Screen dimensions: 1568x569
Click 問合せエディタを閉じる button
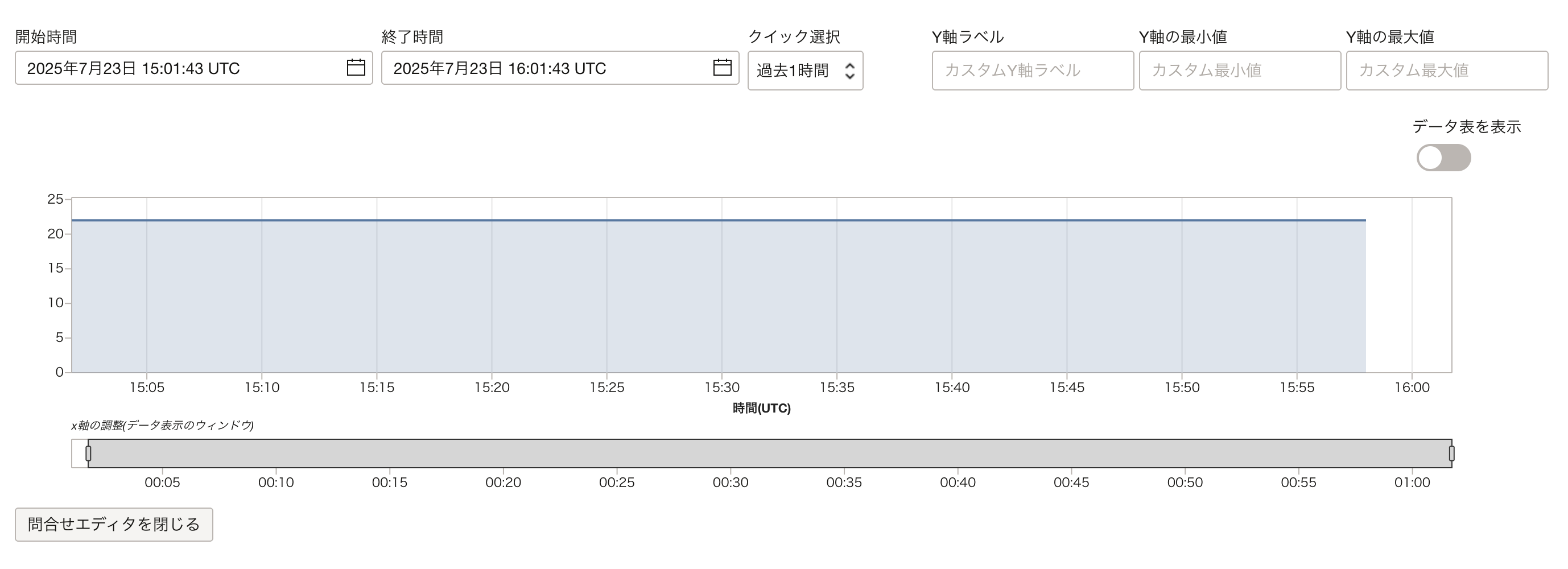pos(114,525)
